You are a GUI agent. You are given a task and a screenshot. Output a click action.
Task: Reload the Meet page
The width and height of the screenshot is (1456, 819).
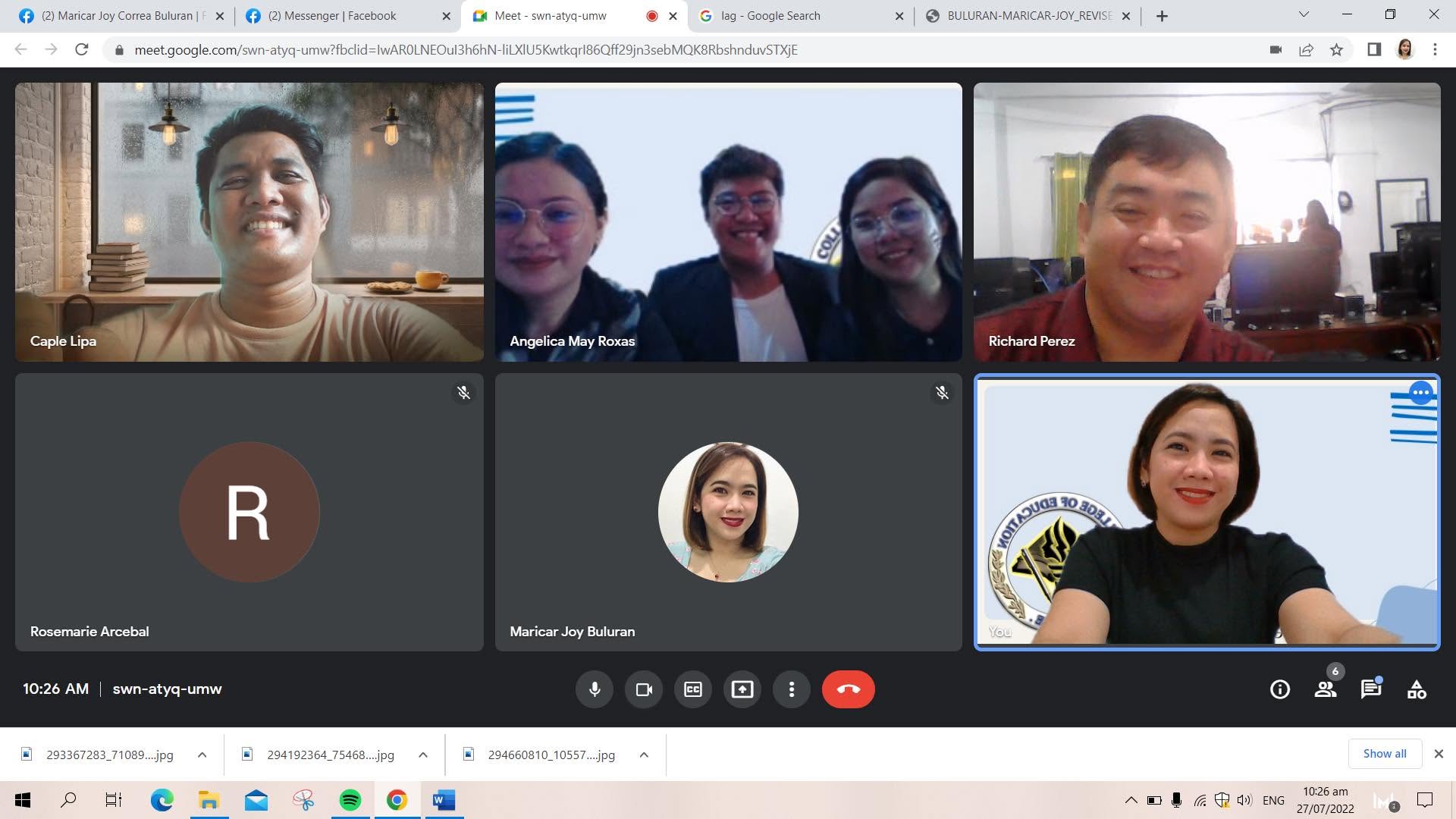coord(82,50)
